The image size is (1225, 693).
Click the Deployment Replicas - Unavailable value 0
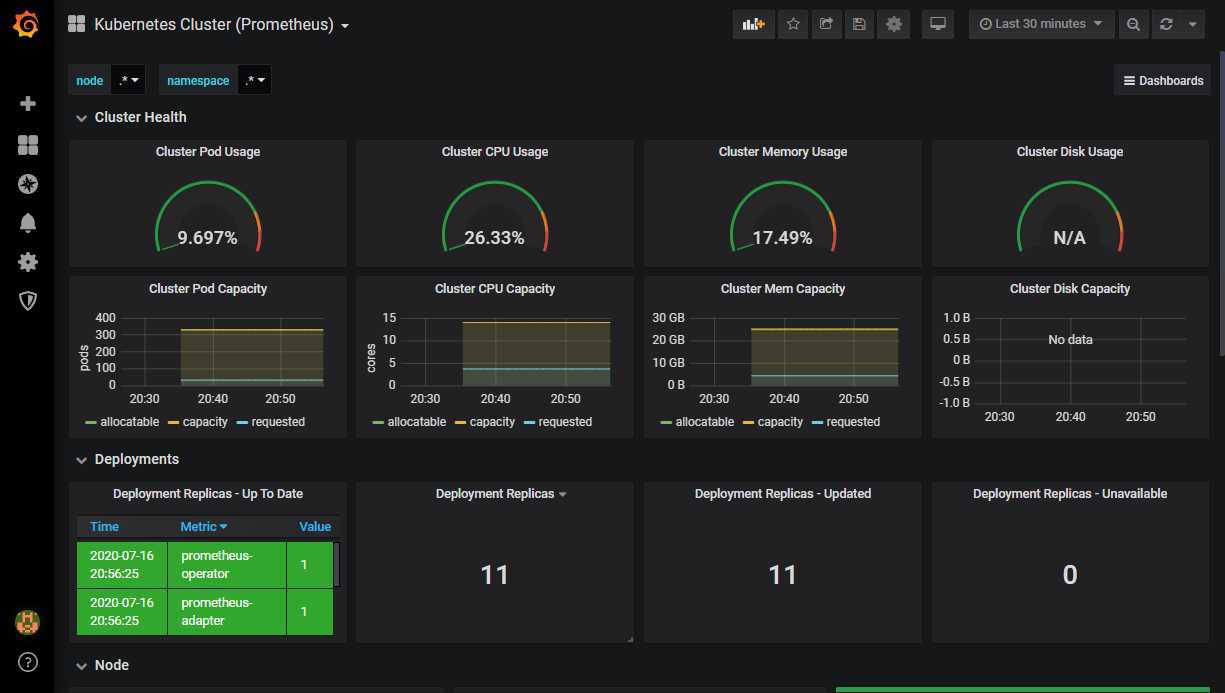(x=1070, y=575)
